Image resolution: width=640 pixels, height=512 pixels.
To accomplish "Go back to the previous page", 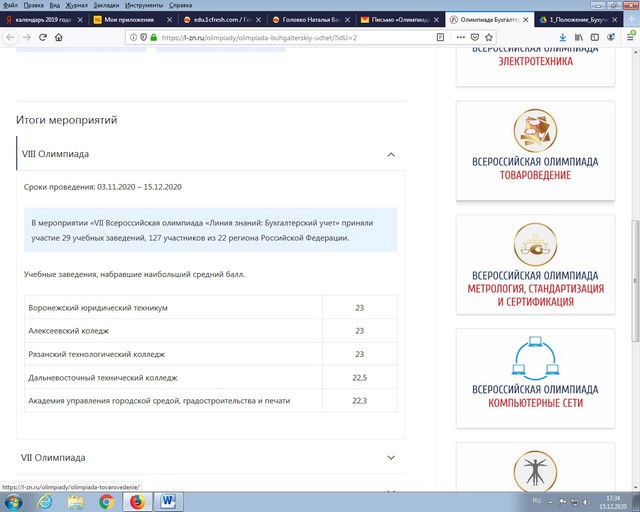I will tap(11, 37).
